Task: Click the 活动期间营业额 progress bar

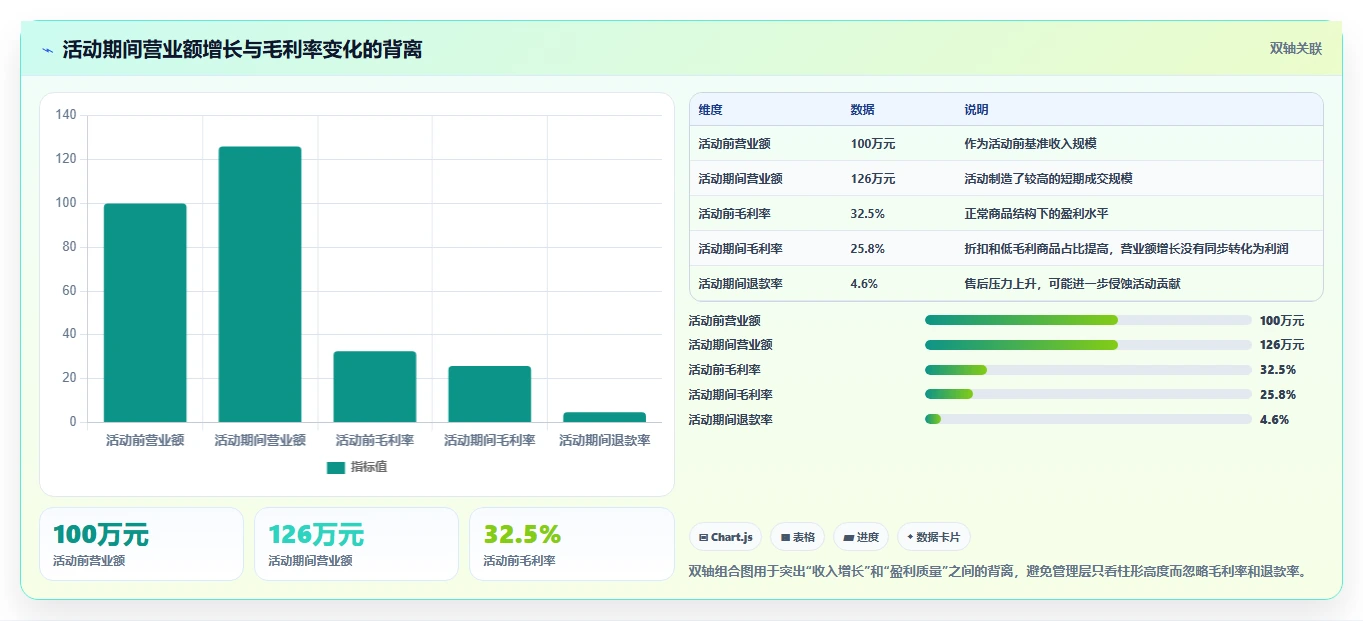Action: (1088, 345)
